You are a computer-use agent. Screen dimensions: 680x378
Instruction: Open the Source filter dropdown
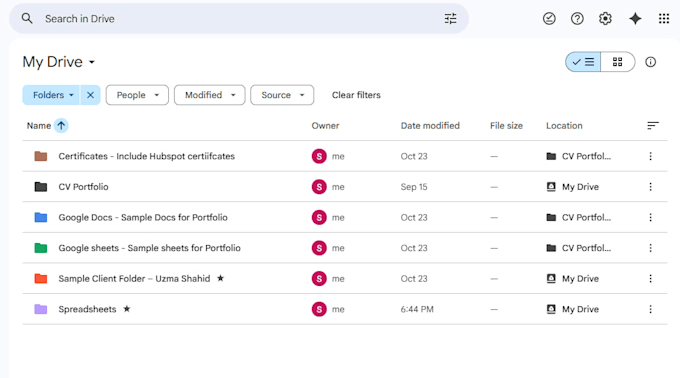[282, 95]
